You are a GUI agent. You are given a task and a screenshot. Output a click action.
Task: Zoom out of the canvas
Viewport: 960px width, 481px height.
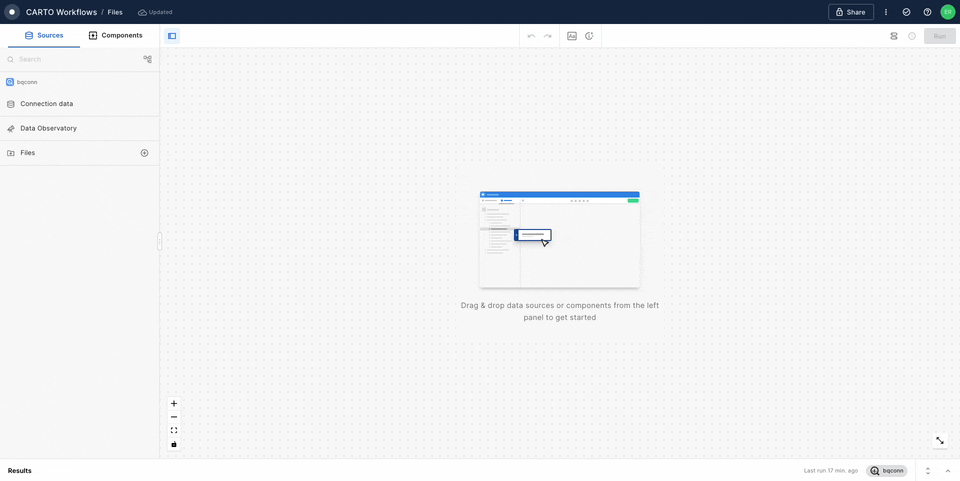pos(174,417)
